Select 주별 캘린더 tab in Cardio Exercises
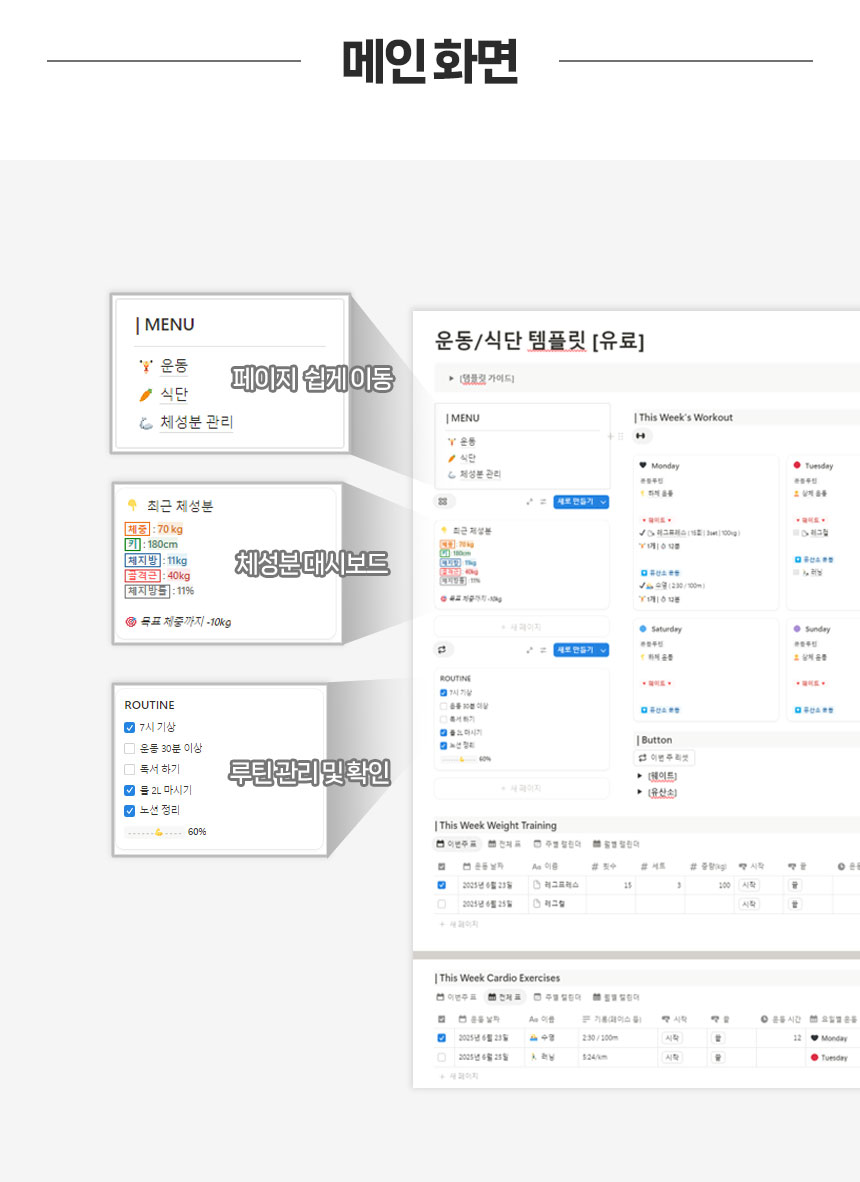 [557, 997]
